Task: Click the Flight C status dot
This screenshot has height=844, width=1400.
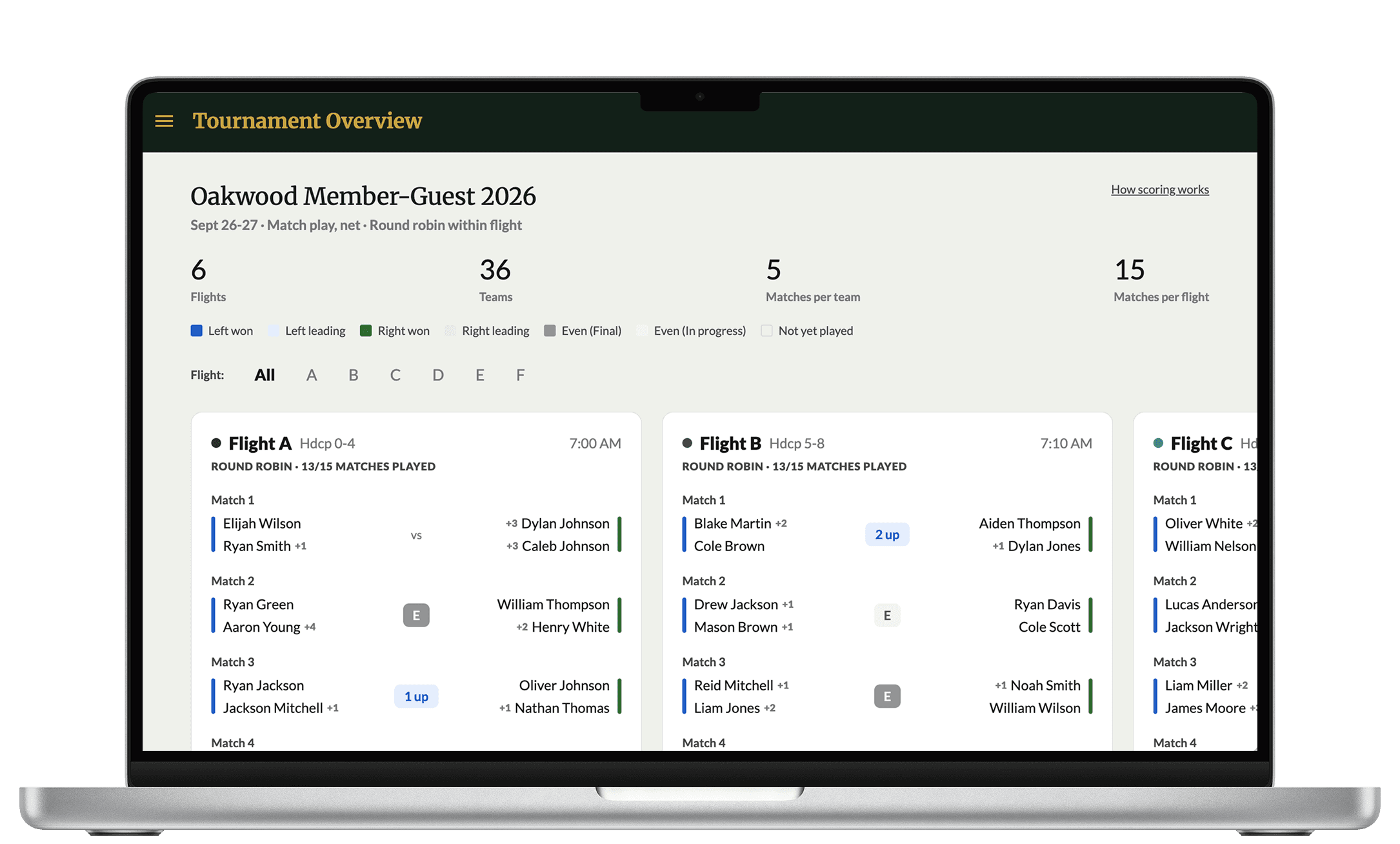Action: click(1158, 443)
